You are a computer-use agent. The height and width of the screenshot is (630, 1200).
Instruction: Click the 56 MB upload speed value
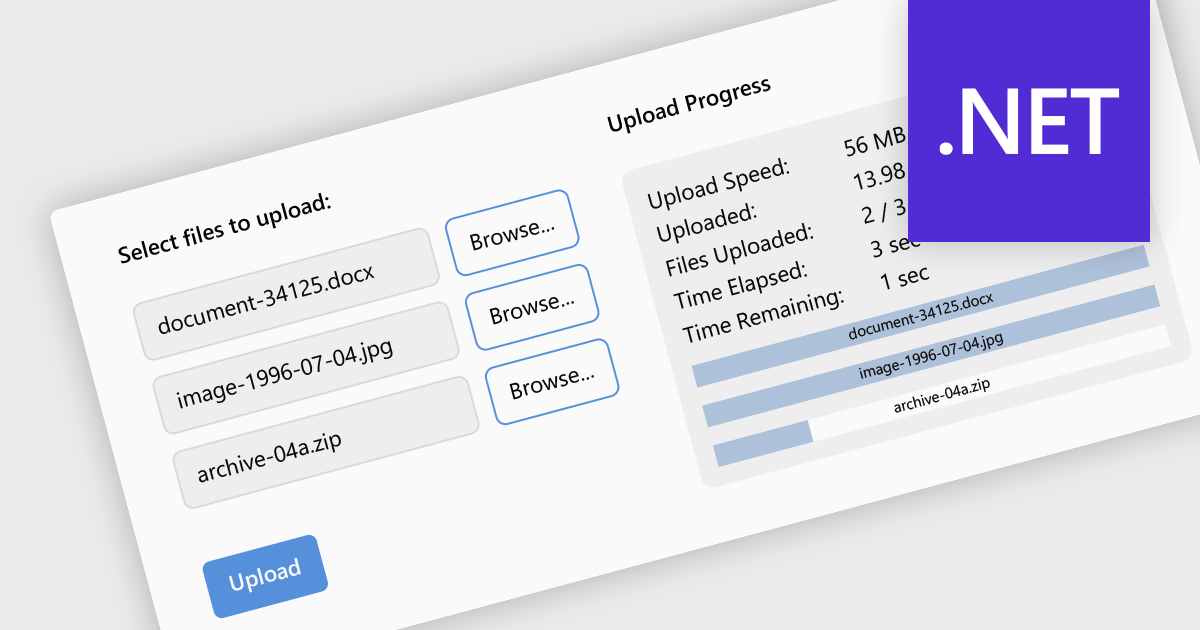point(874,143)
